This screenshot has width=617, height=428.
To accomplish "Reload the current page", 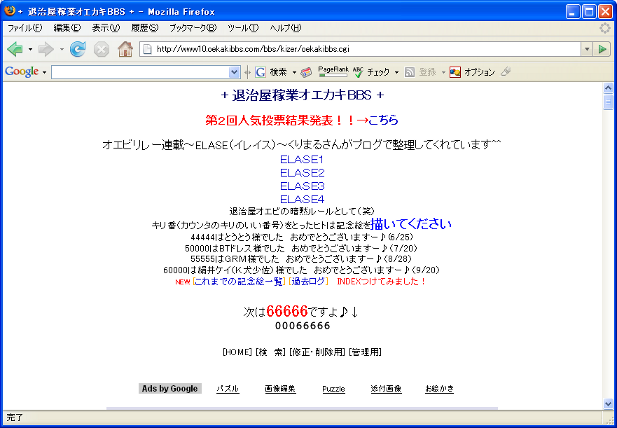I will pyautogui.click(x=78, y=48).
